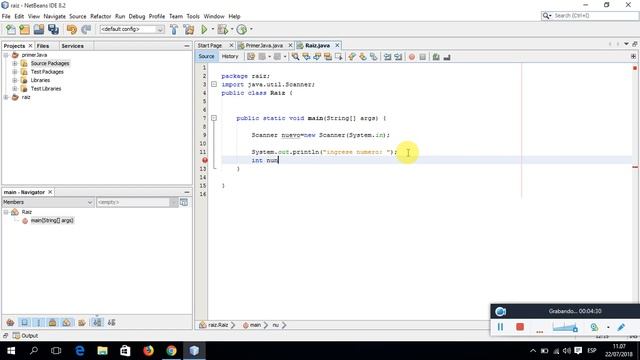640x360 pixels.
Task: Click Find Next Occurrence icon
Action: click(x=317, y=57)
